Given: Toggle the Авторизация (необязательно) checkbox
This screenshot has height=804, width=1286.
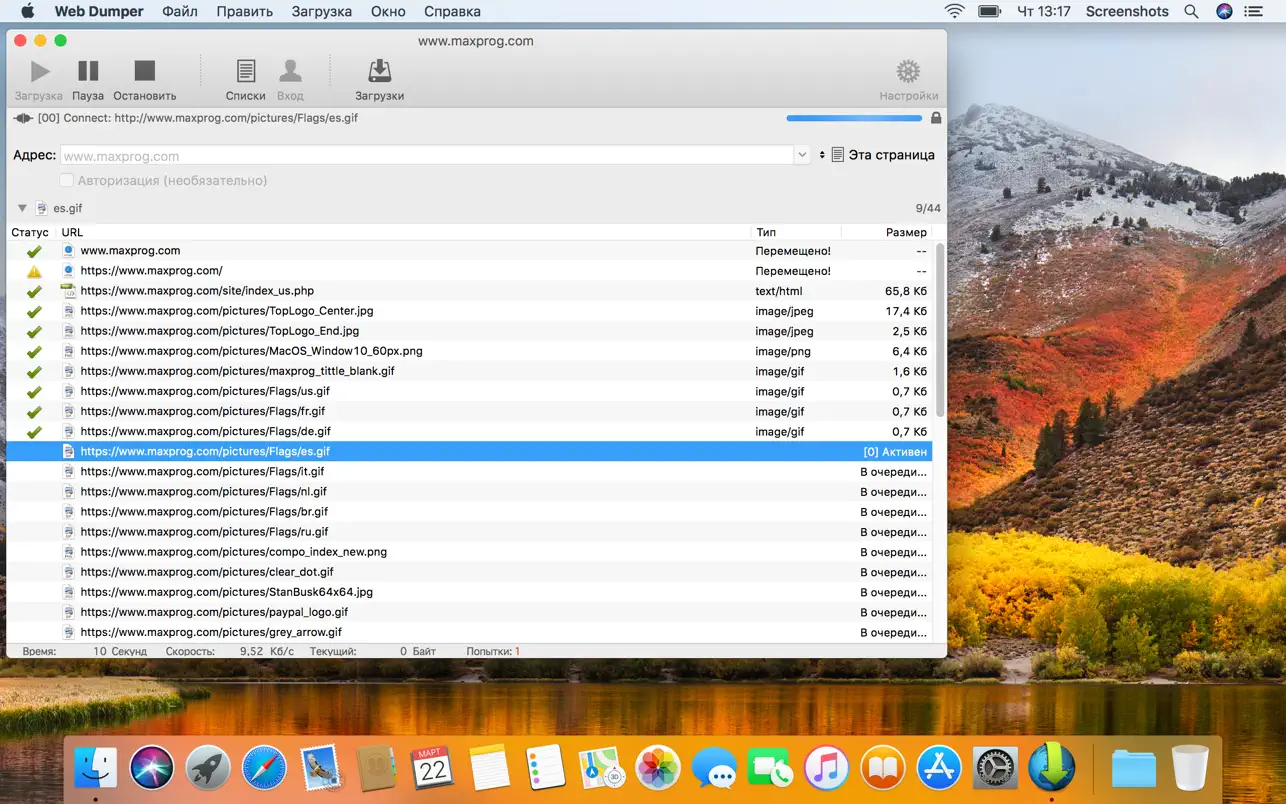Looking at the screenshot, I should click(67, 181).
